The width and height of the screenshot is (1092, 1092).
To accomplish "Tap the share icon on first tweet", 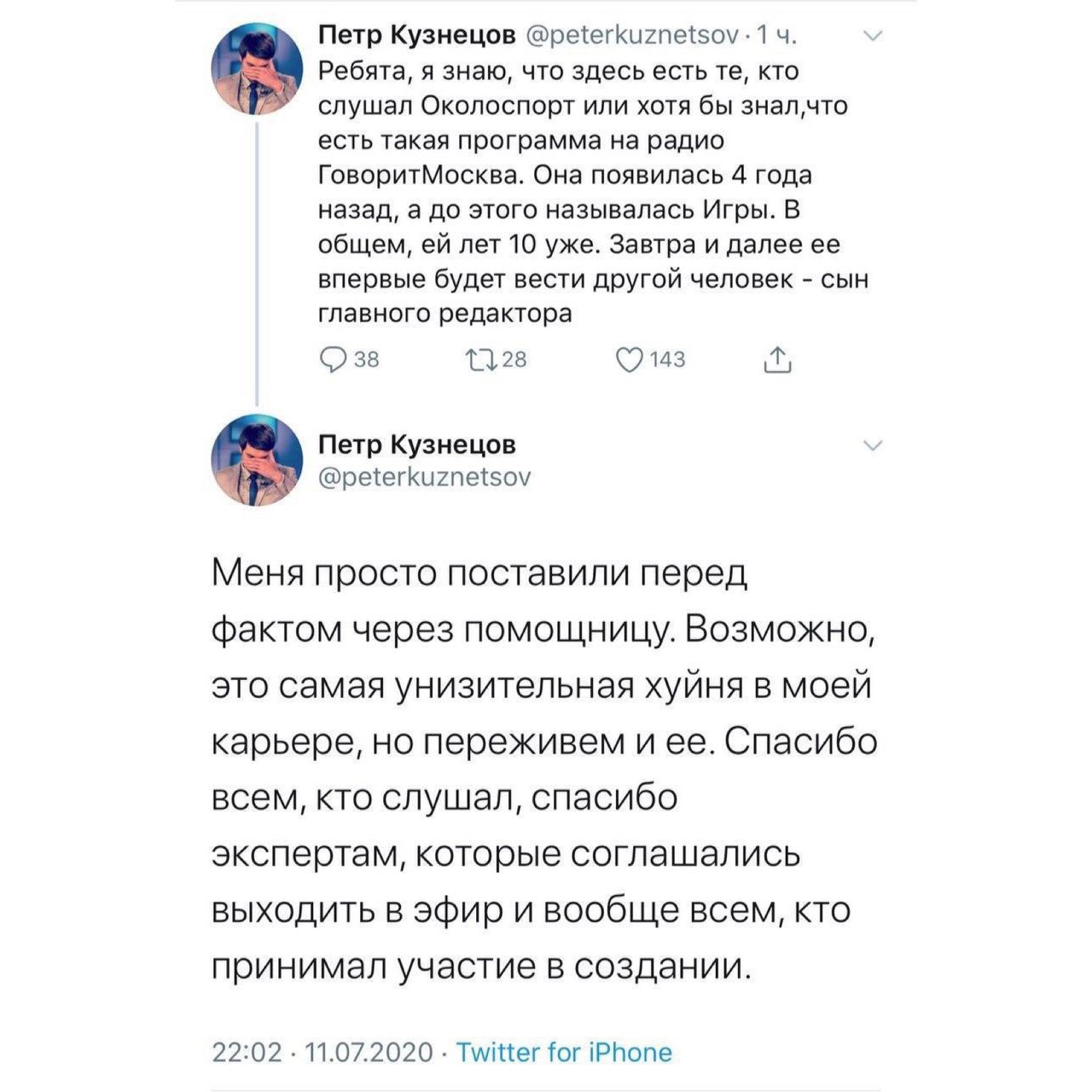I will [x=776, y=361].
